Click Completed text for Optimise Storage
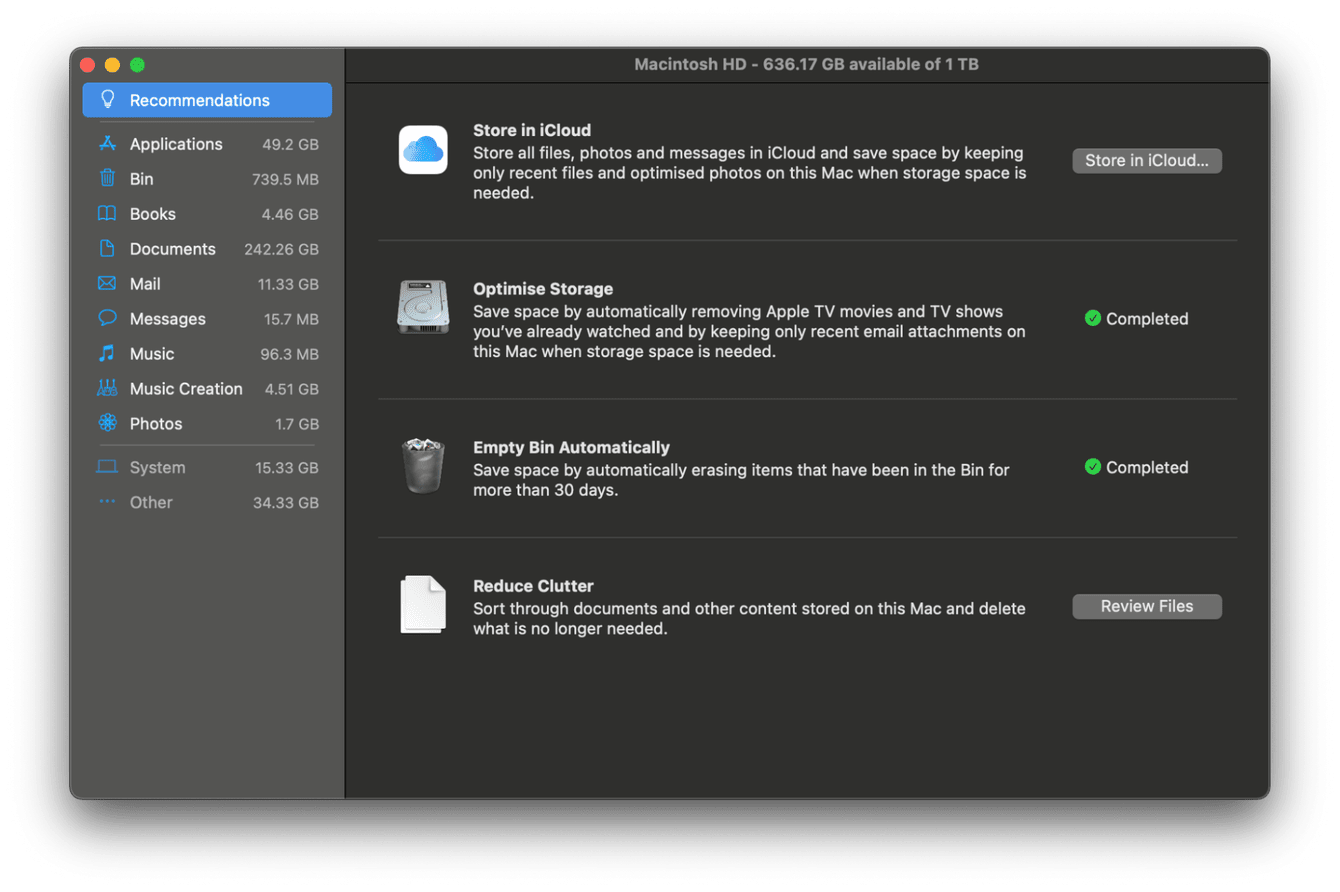Viewport: 1340px width, 892px height. click(x=1147, y=319)
